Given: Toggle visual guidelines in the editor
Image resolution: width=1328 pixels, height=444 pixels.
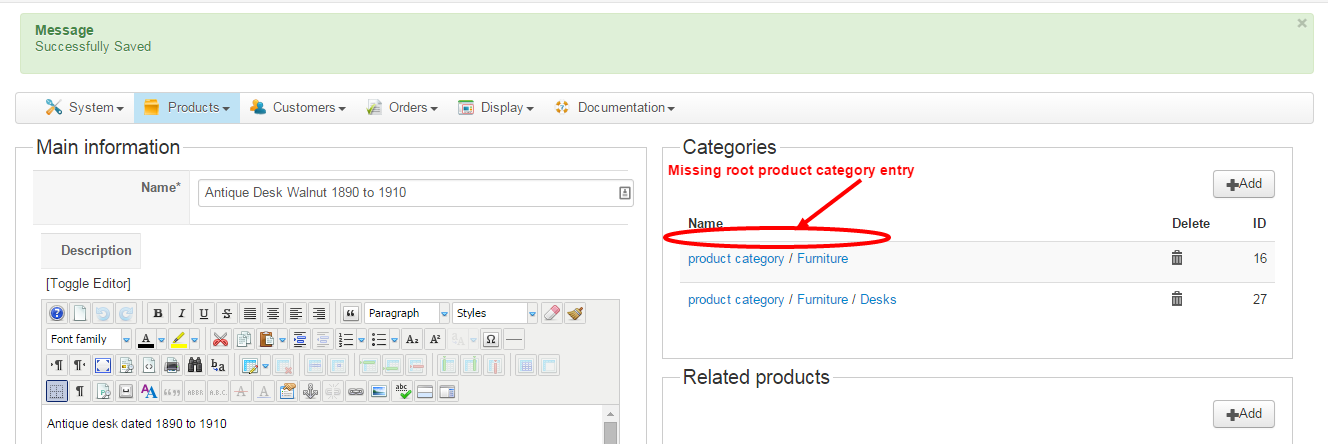Looking at the screenshot, I should tap(57, 391).
